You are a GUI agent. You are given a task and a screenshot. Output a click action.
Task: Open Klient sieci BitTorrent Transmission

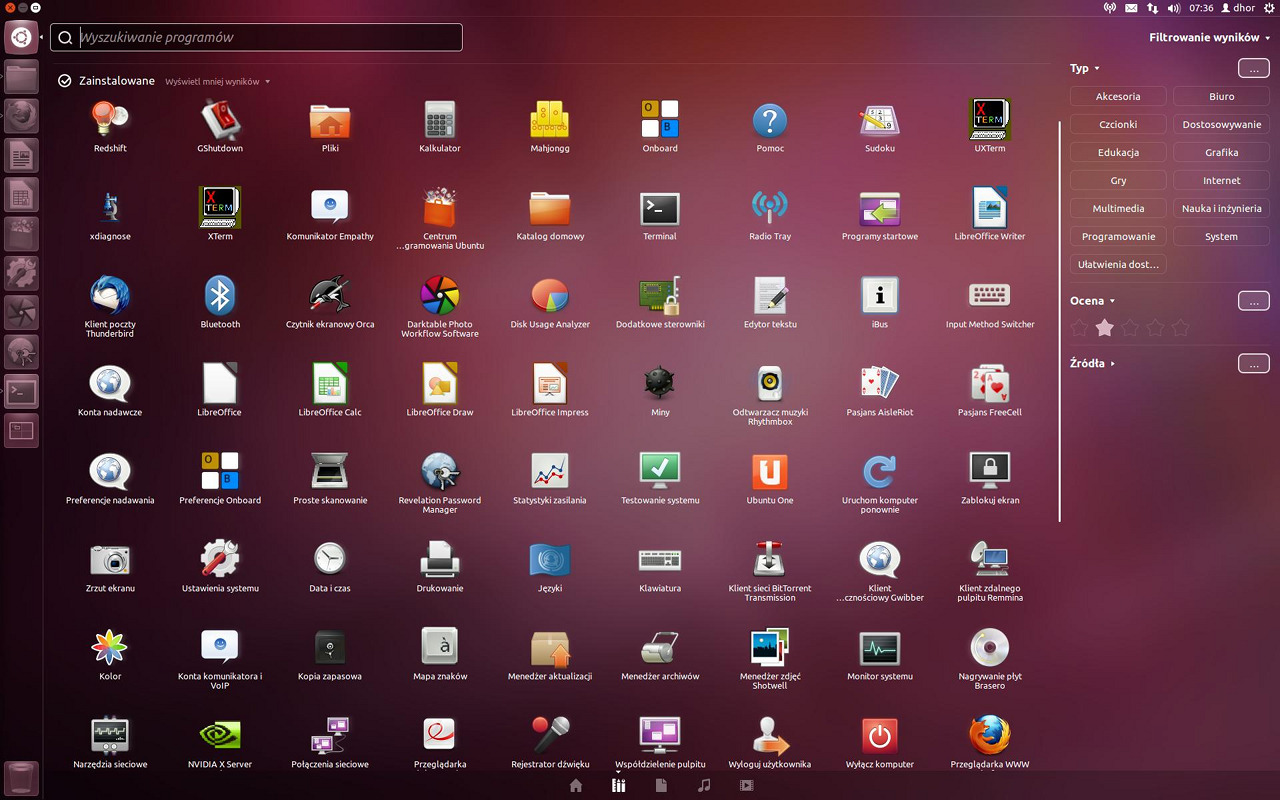point(770,571)
